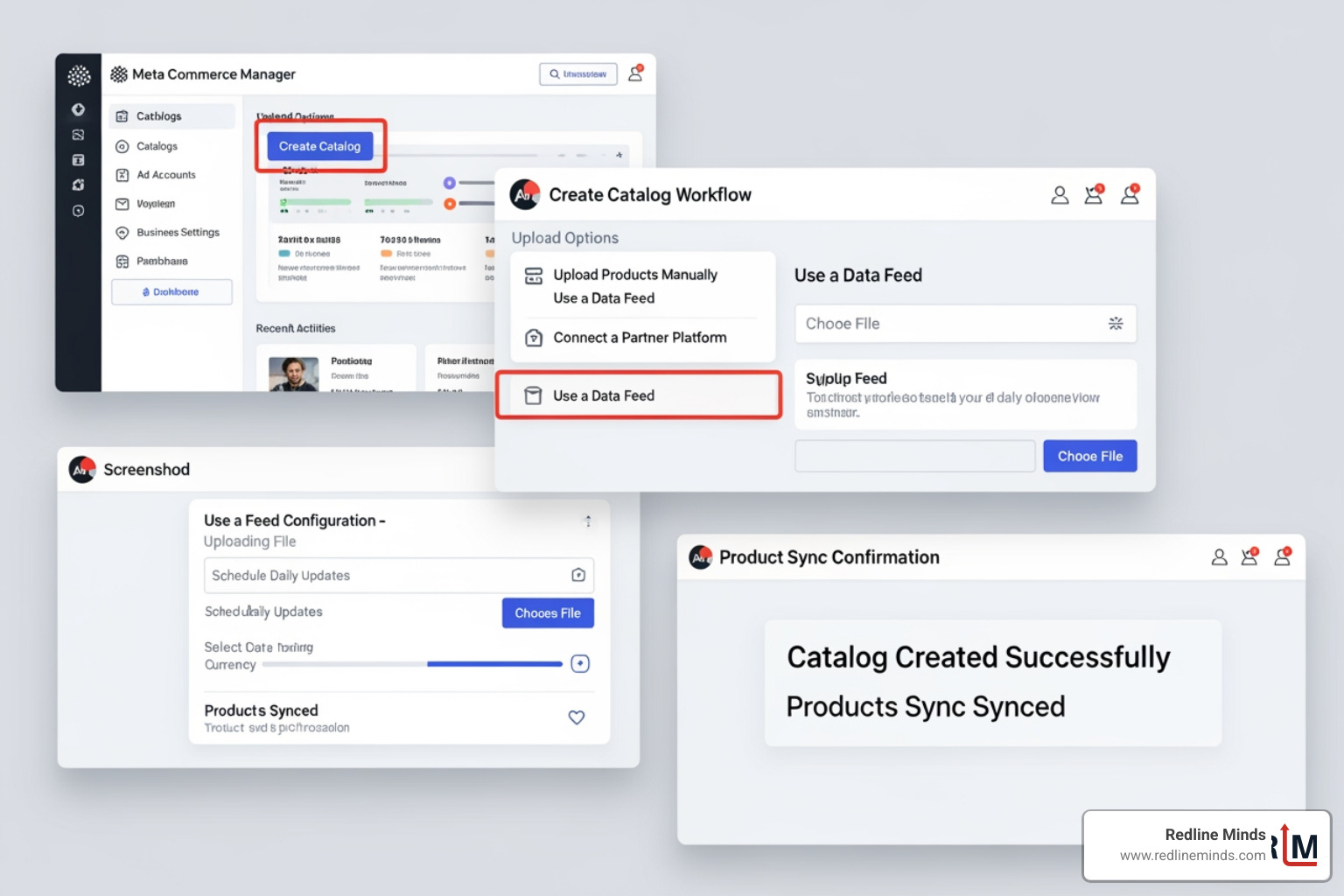1344x896 pixels.
Task: Click the camera icon in Schedule Daily Updates field
Action: coord(578,575)
